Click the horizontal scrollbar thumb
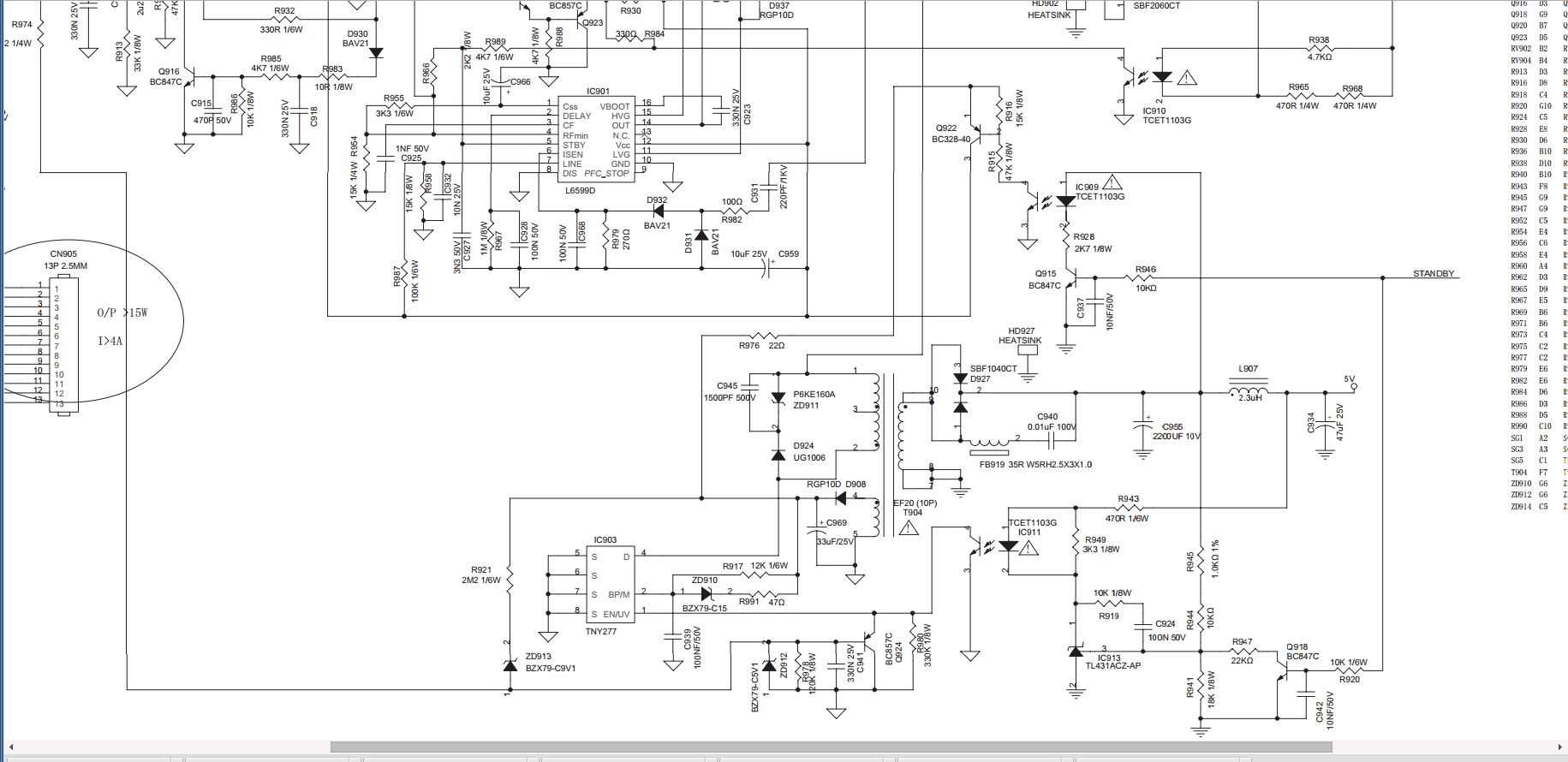The height and width of the screenshot is (762, 1568). [831, 747]
